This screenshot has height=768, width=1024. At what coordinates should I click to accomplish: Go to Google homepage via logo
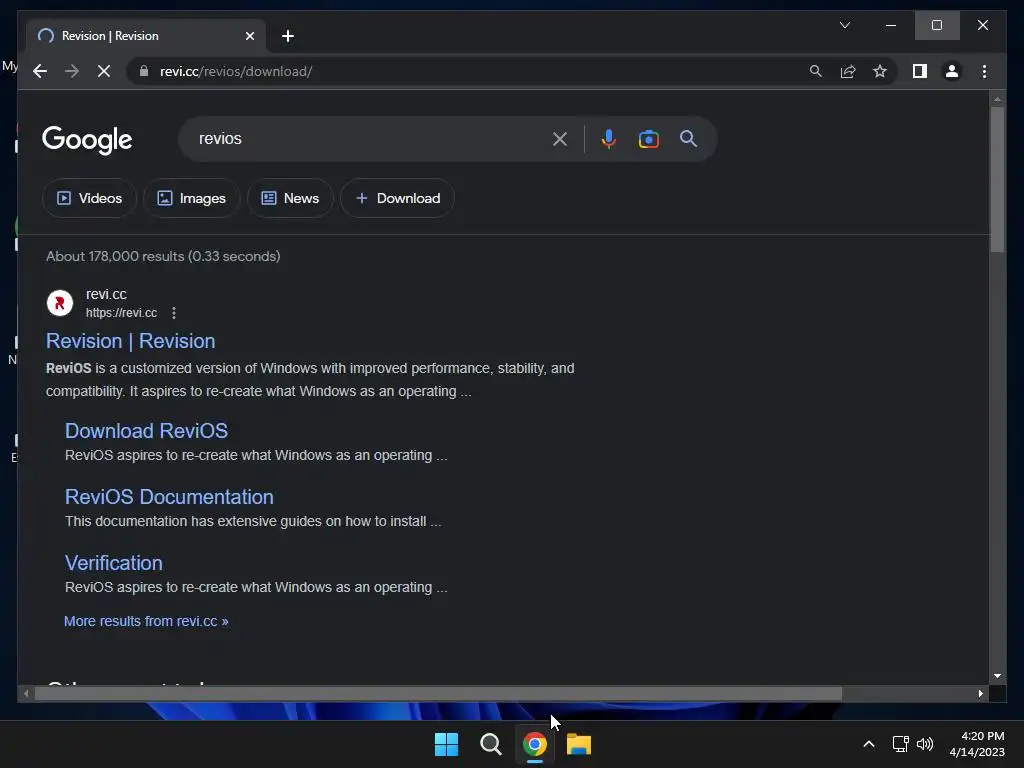(87, 139)
